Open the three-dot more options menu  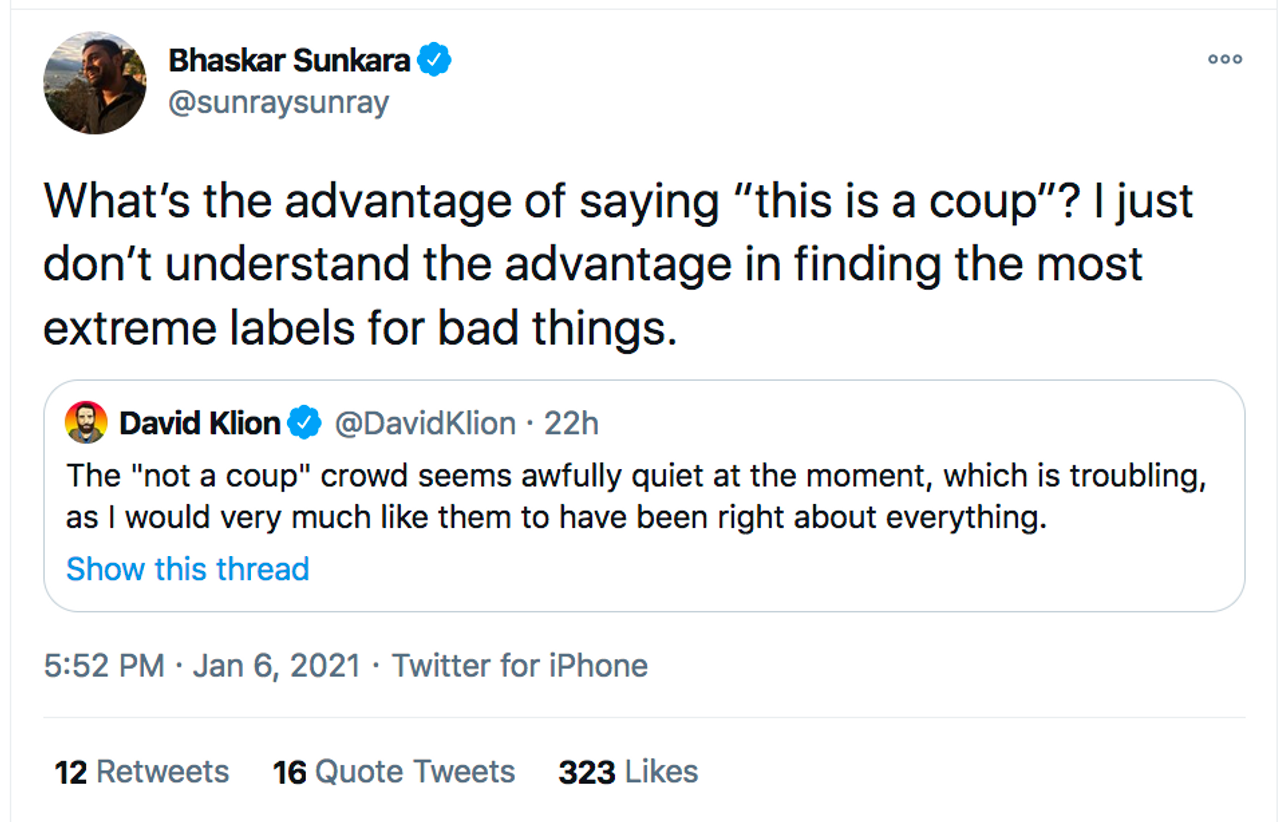tap(1224, 60)
